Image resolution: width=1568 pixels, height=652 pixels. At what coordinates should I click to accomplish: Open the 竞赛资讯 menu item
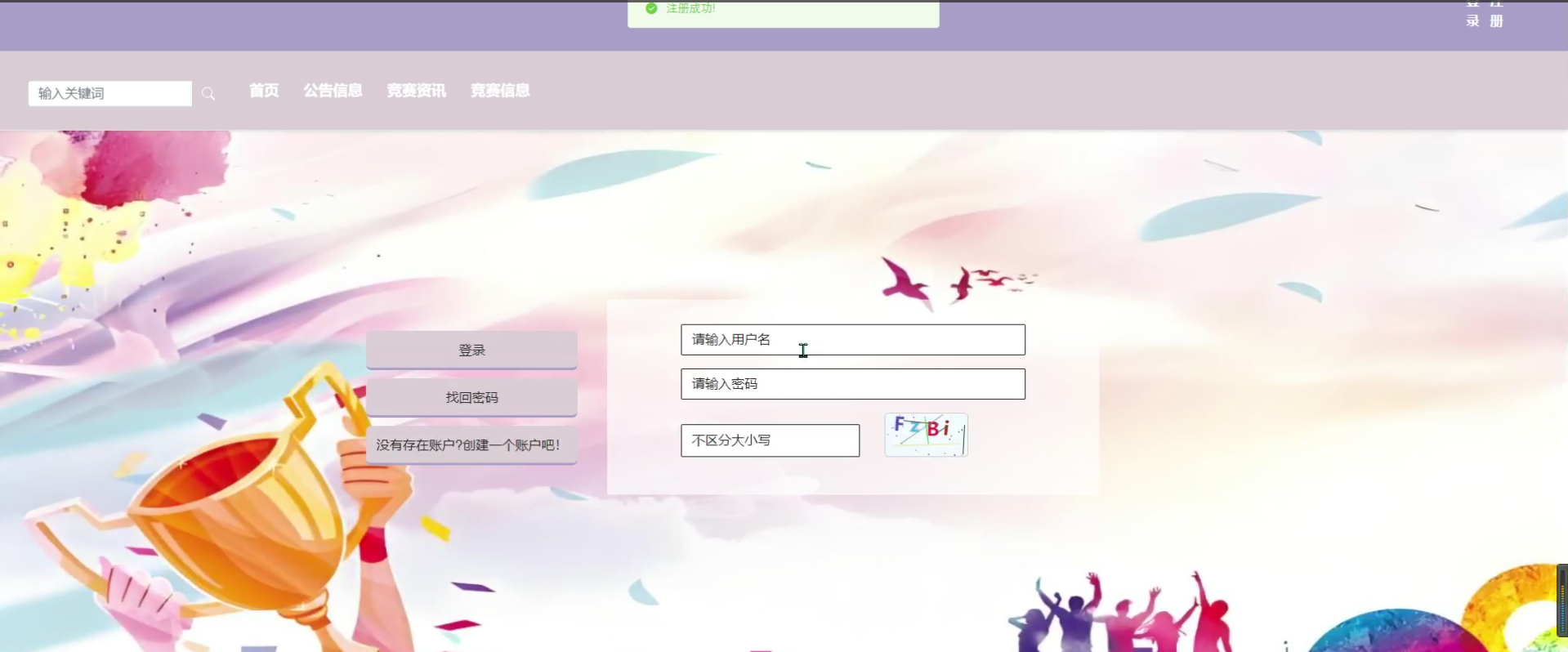coord(417,91)
